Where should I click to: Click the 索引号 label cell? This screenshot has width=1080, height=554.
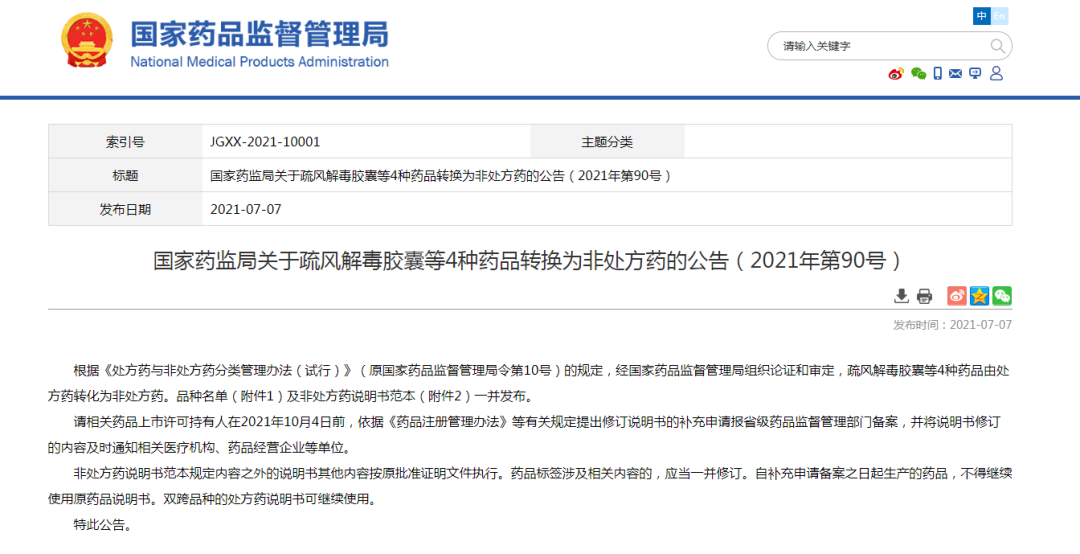(125, 142)
